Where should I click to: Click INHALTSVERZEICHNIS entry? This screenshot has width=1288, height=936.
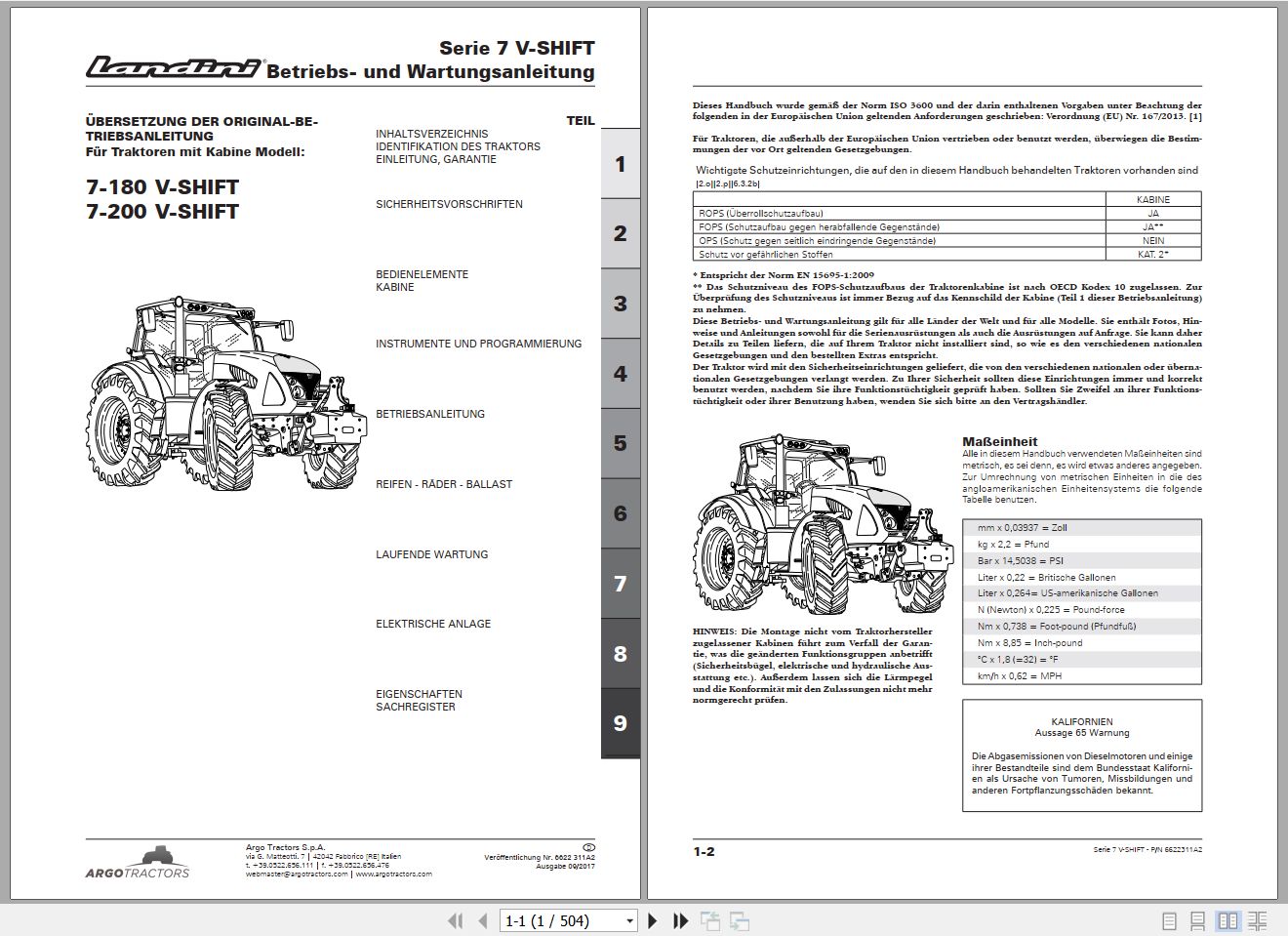click(x=432, y=134)
